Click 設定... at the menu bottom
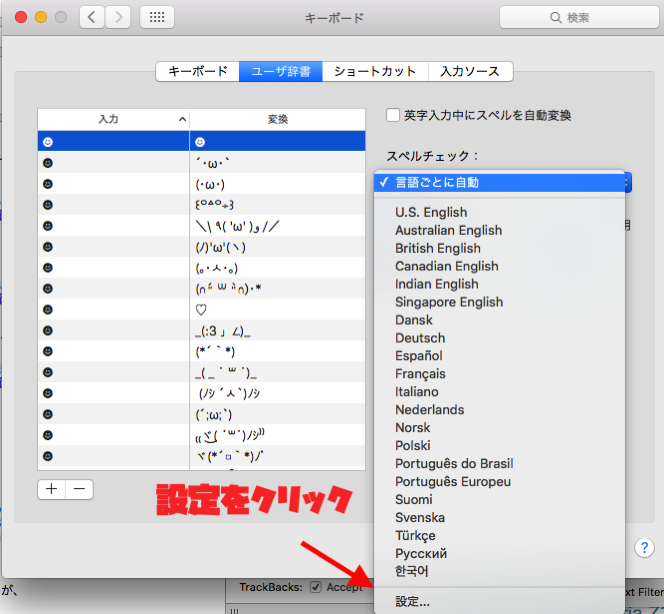The height and width of the screenshot is (614, 664). pyautogui.click(x=412, y=602)
